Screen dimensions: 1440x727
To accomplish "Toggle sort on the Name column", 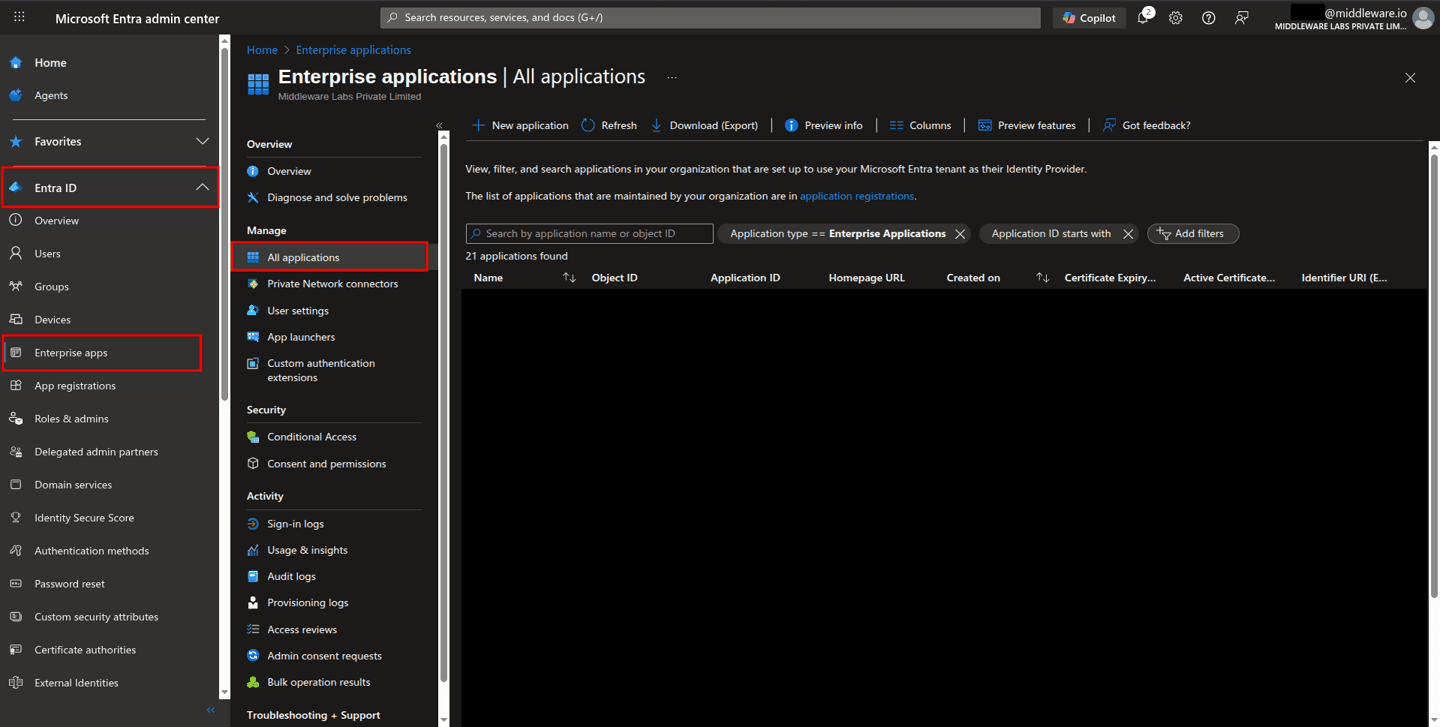I will coord(569,277).
